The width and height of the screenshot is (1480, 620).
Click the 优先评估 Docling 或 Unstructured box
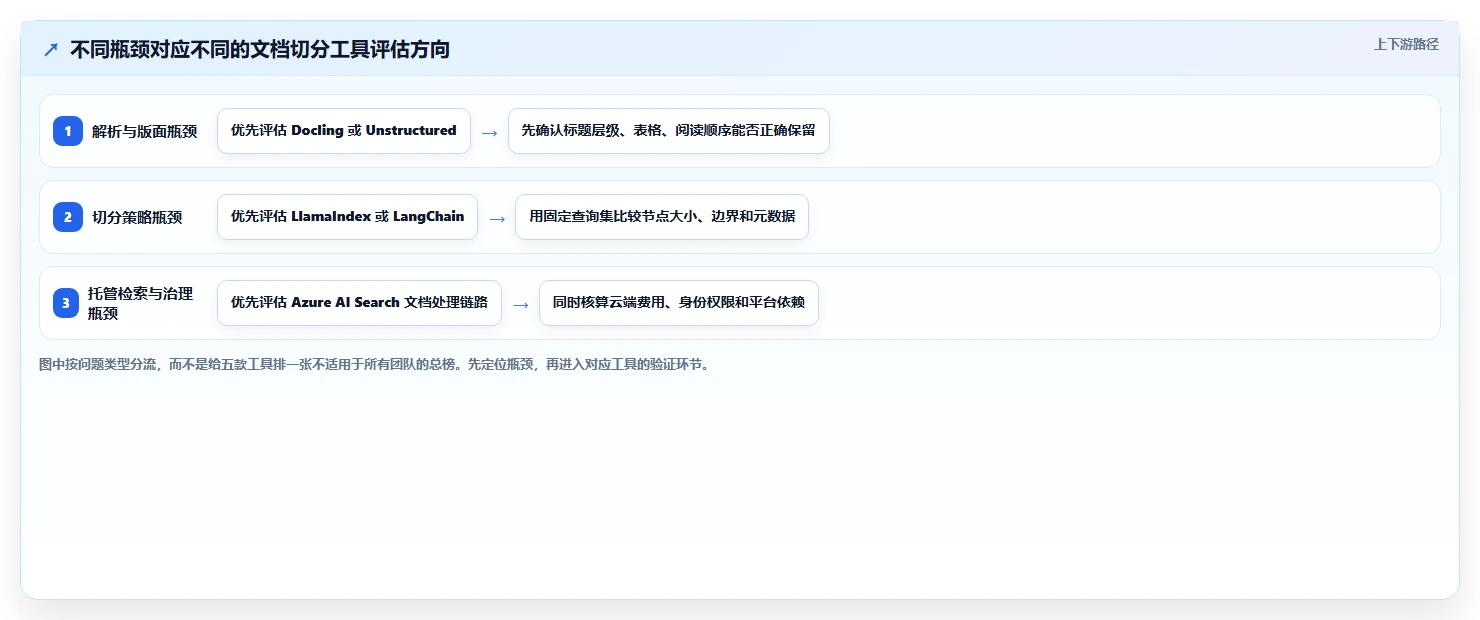click(x=344, y=131)
